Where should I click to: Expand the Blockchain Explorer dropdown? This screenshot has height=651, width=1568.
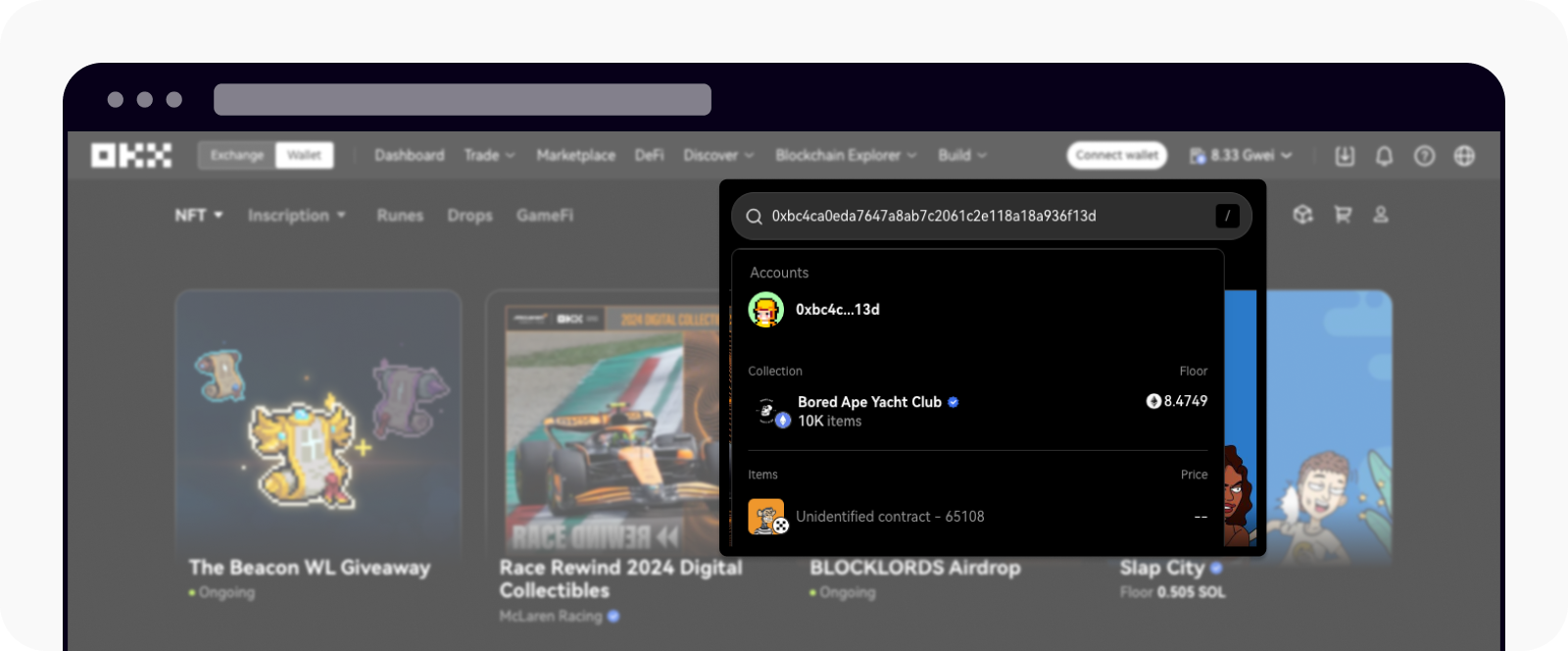point(846,156)
